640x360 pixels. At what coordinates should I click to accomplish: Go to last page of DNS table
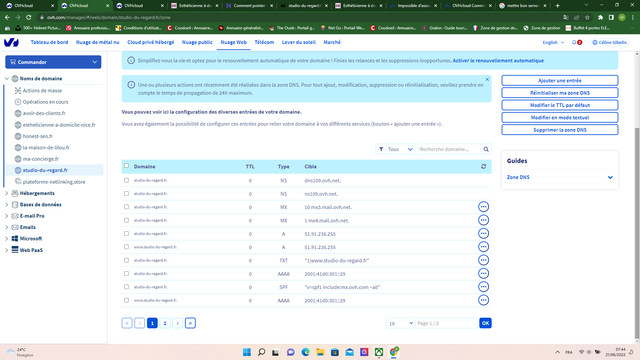tap(190, 323)
